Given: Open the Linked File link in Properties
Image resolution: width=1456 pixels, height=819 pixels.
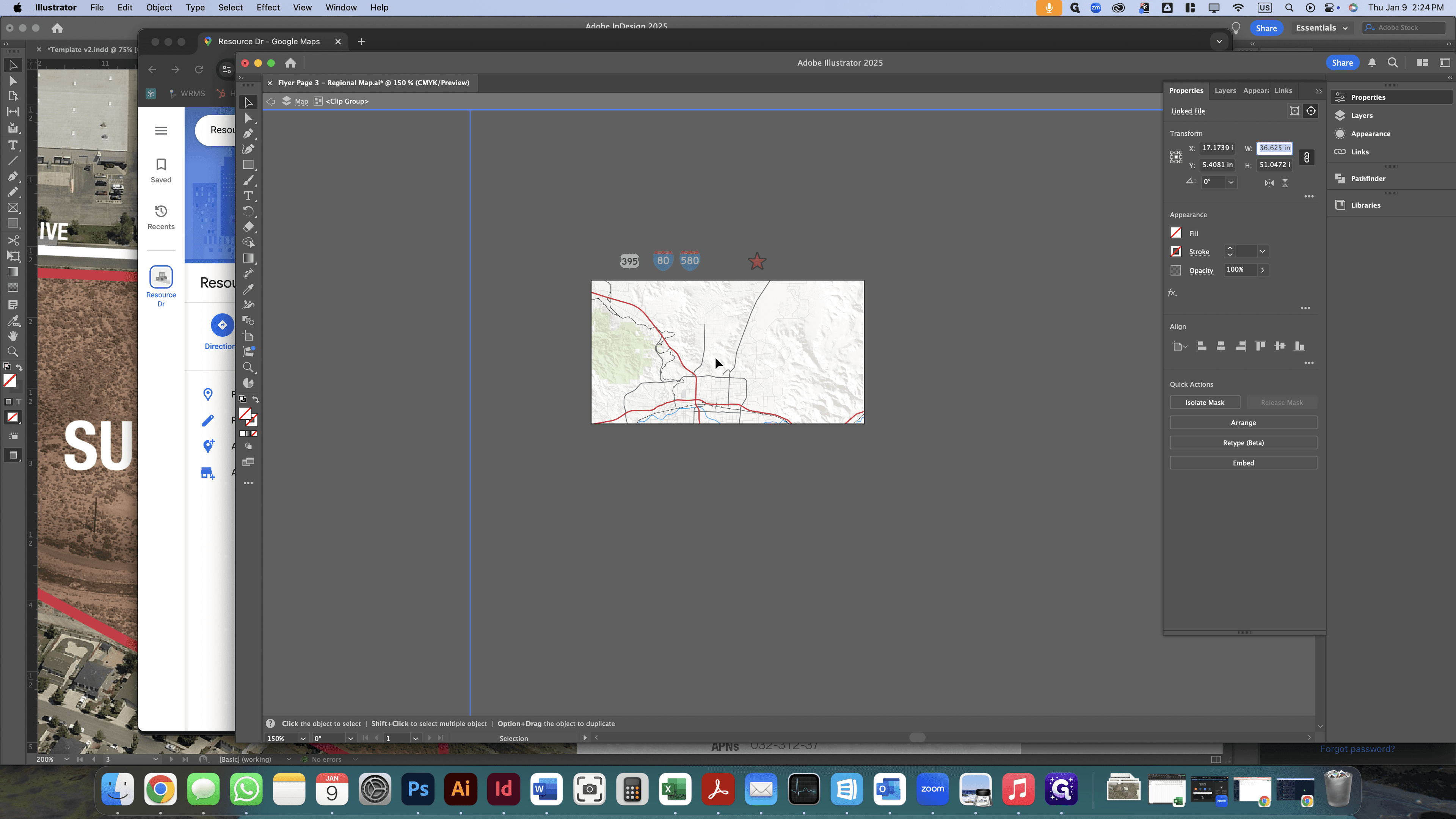Looking at the screenshot, I should 1188,111.
